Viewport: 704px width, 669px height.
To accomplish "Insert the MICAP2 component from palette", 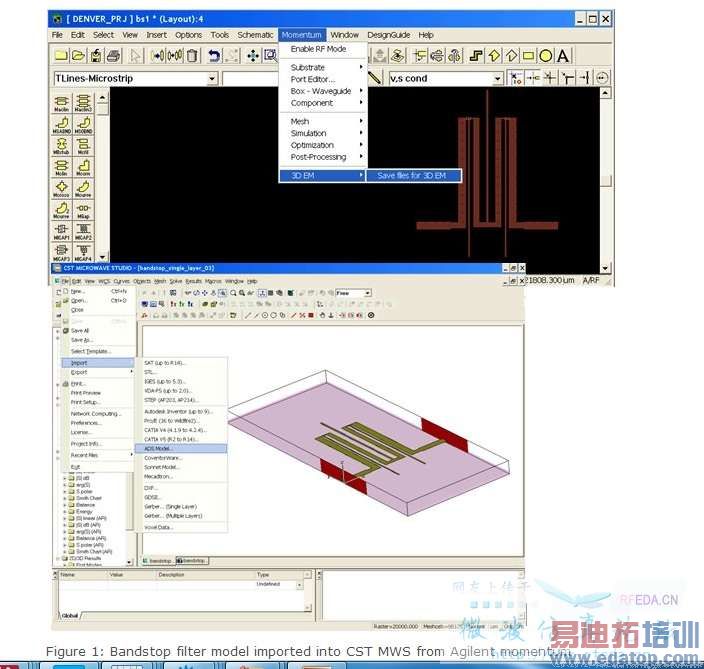I will [83, 231].
